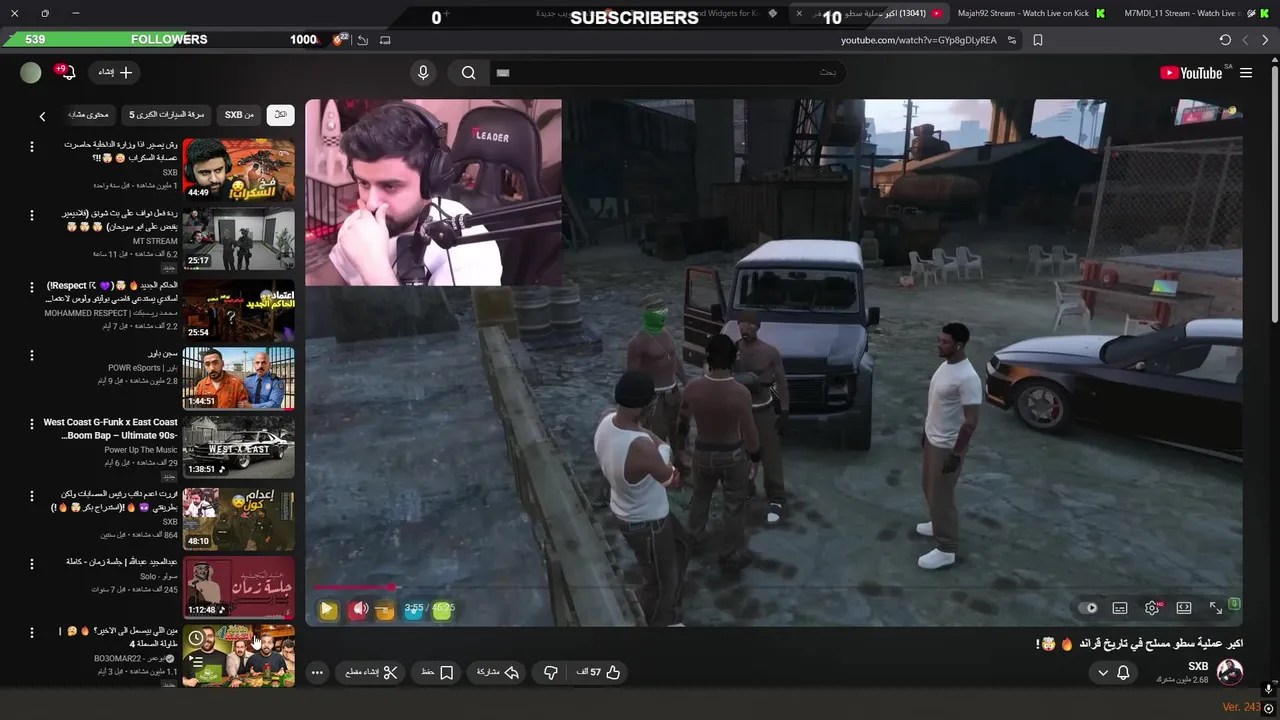Play the video in the player
The height and width of the screenshot is (720, 1280).
327,609
